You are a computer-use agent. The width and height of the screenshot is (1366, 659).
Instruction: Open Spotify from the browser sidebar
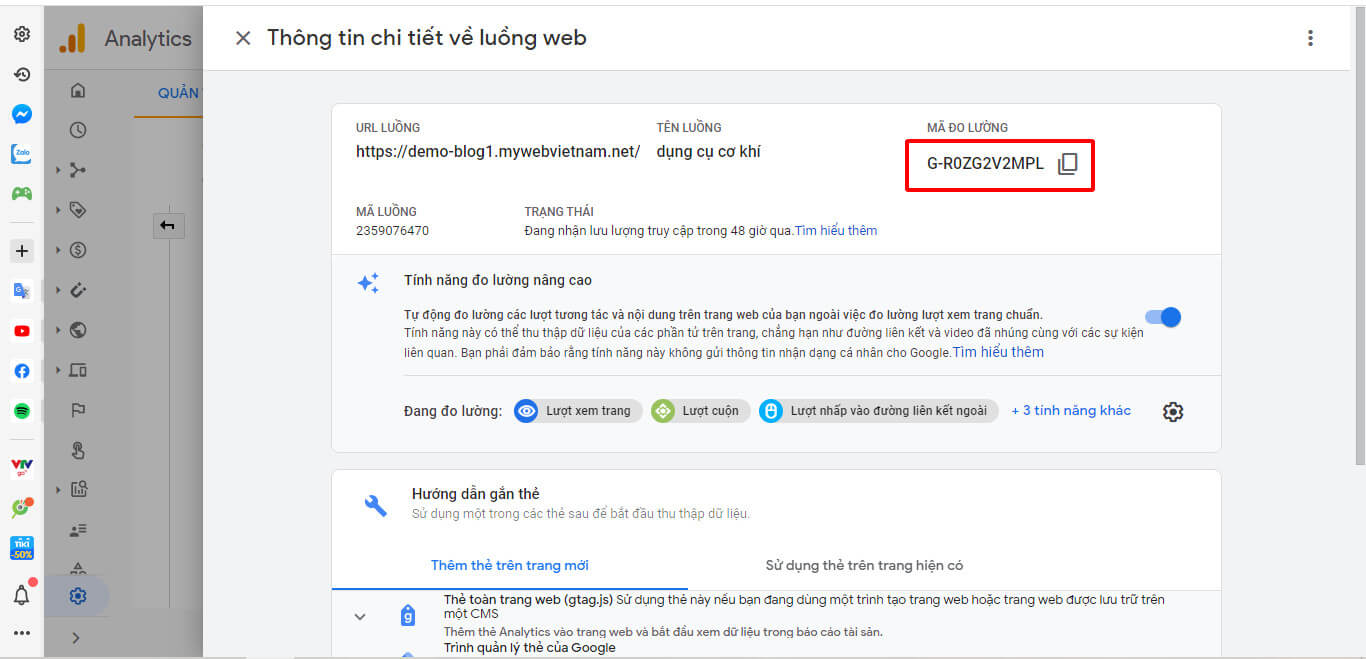tap(21, 411)
